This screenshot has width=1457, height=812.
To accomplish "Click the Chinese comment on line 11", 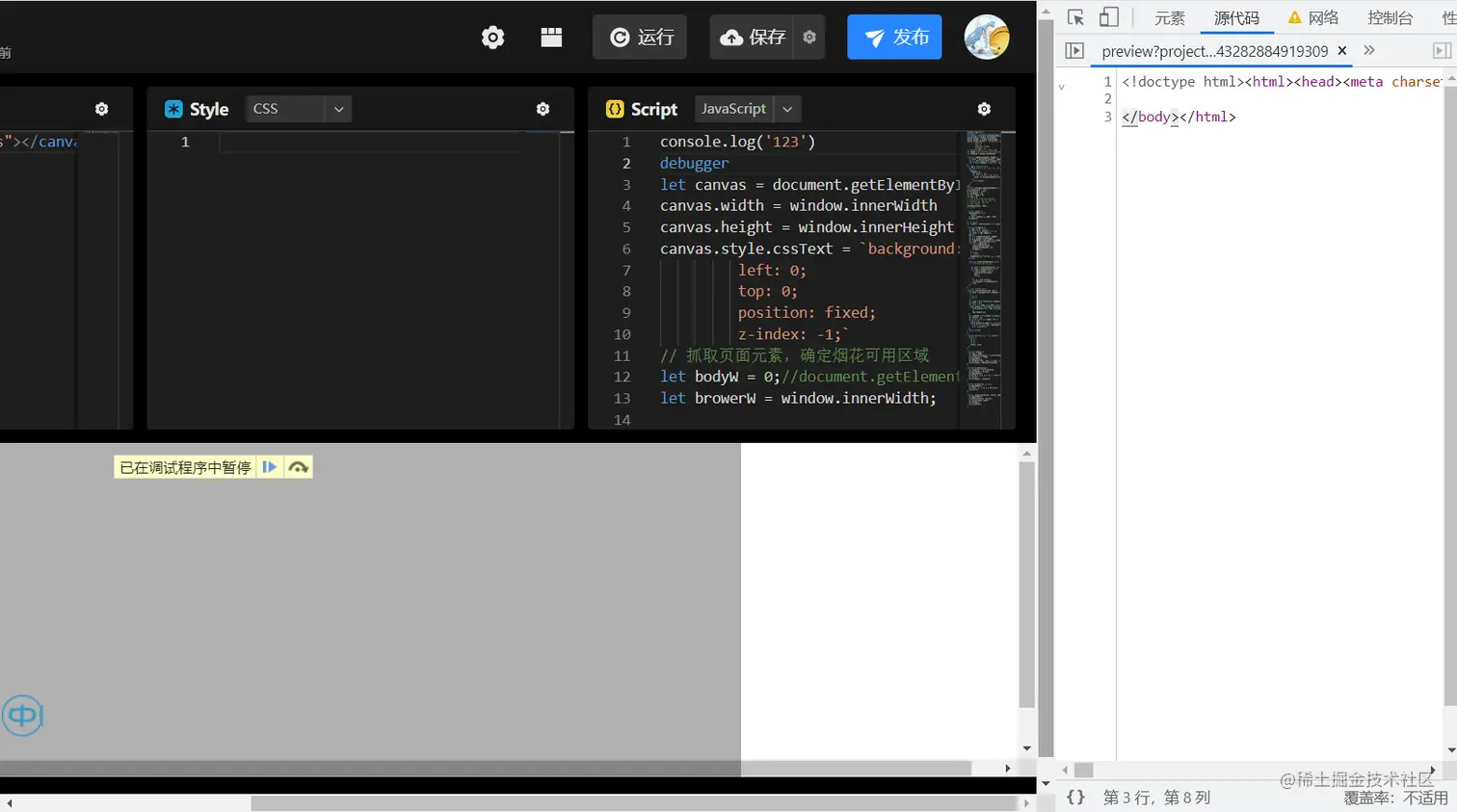I will click(794, 355).
